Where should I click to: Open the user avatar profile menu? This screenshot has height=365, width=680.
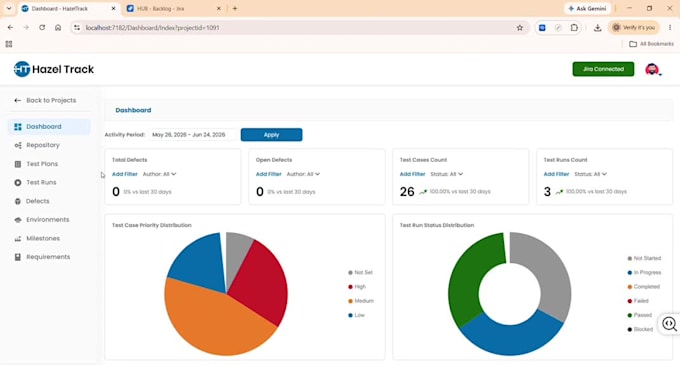pyautogui.click(x=652, y=69)
